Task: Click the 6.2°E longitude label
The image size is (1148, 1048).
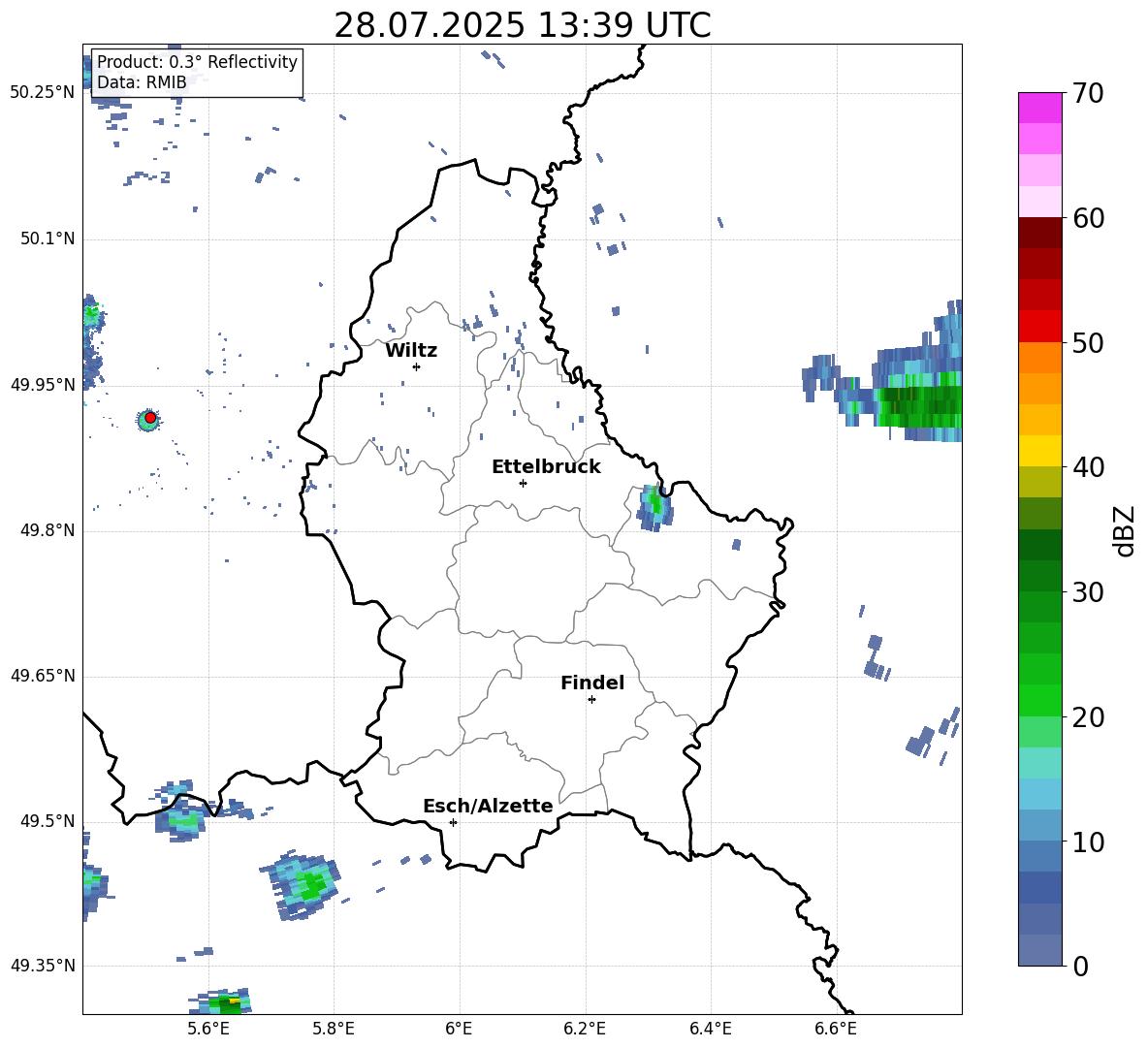Action: point(585,1029)
